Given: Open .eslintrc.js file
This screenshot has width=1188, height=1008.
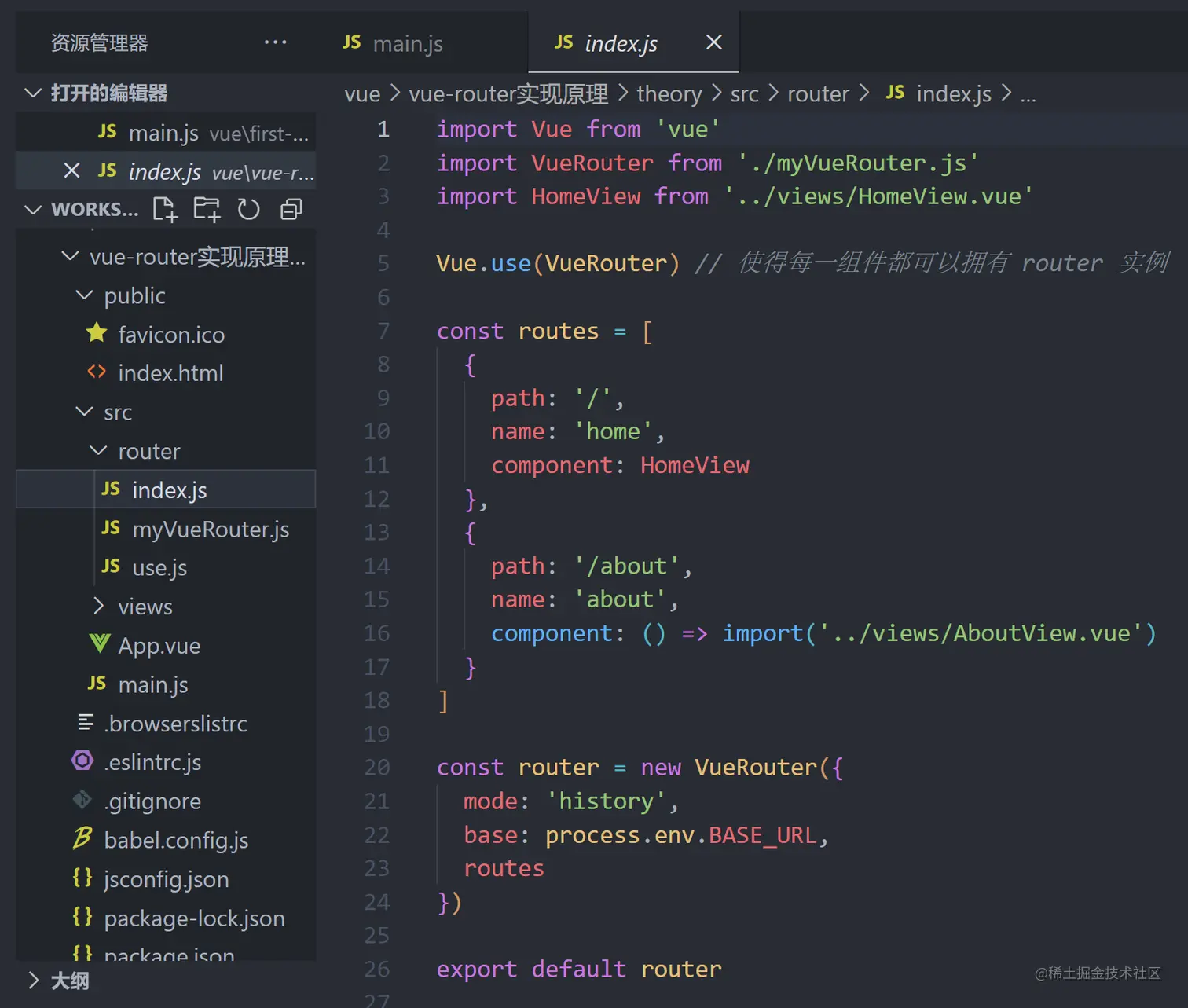Looking at the screenshot, I should click(x=152, y=762).
